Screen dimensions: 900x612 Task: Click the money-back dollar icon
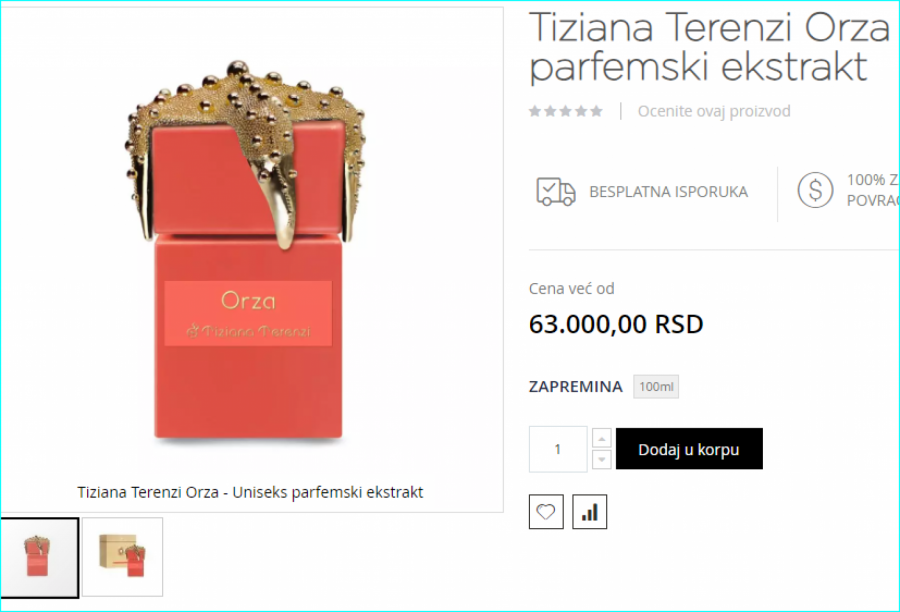point(815,190)
